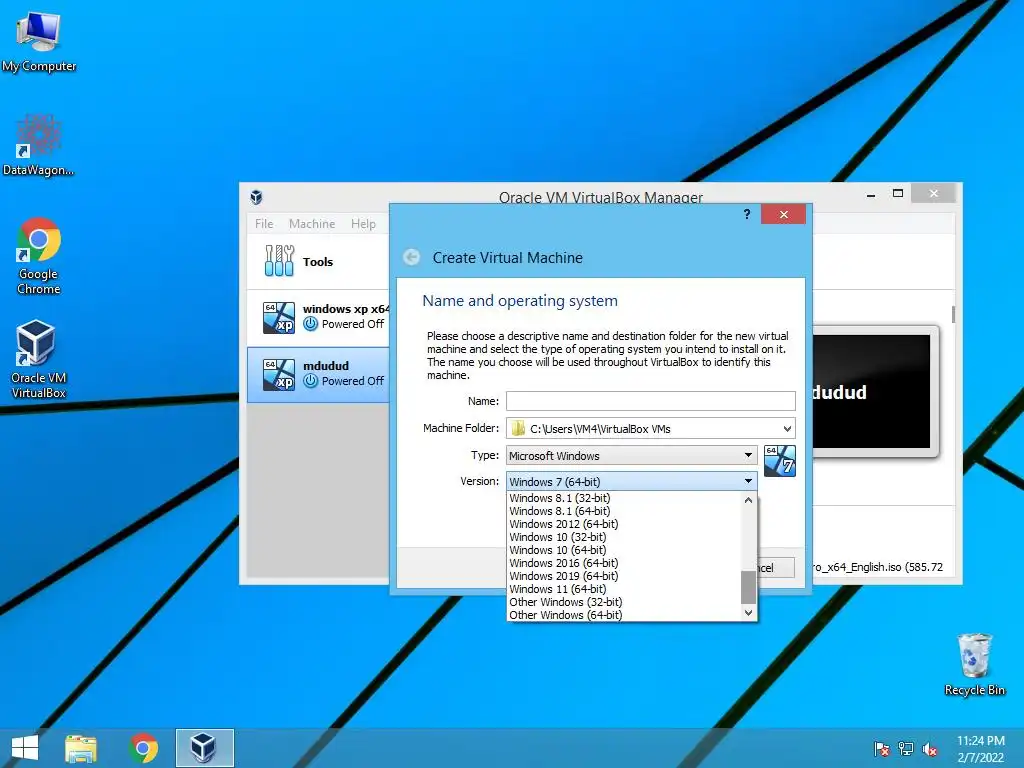The height and width of the screenshot is (768, 1024).
Task: Collapse the Version dropdown arrow
Action: click(748, 481)
